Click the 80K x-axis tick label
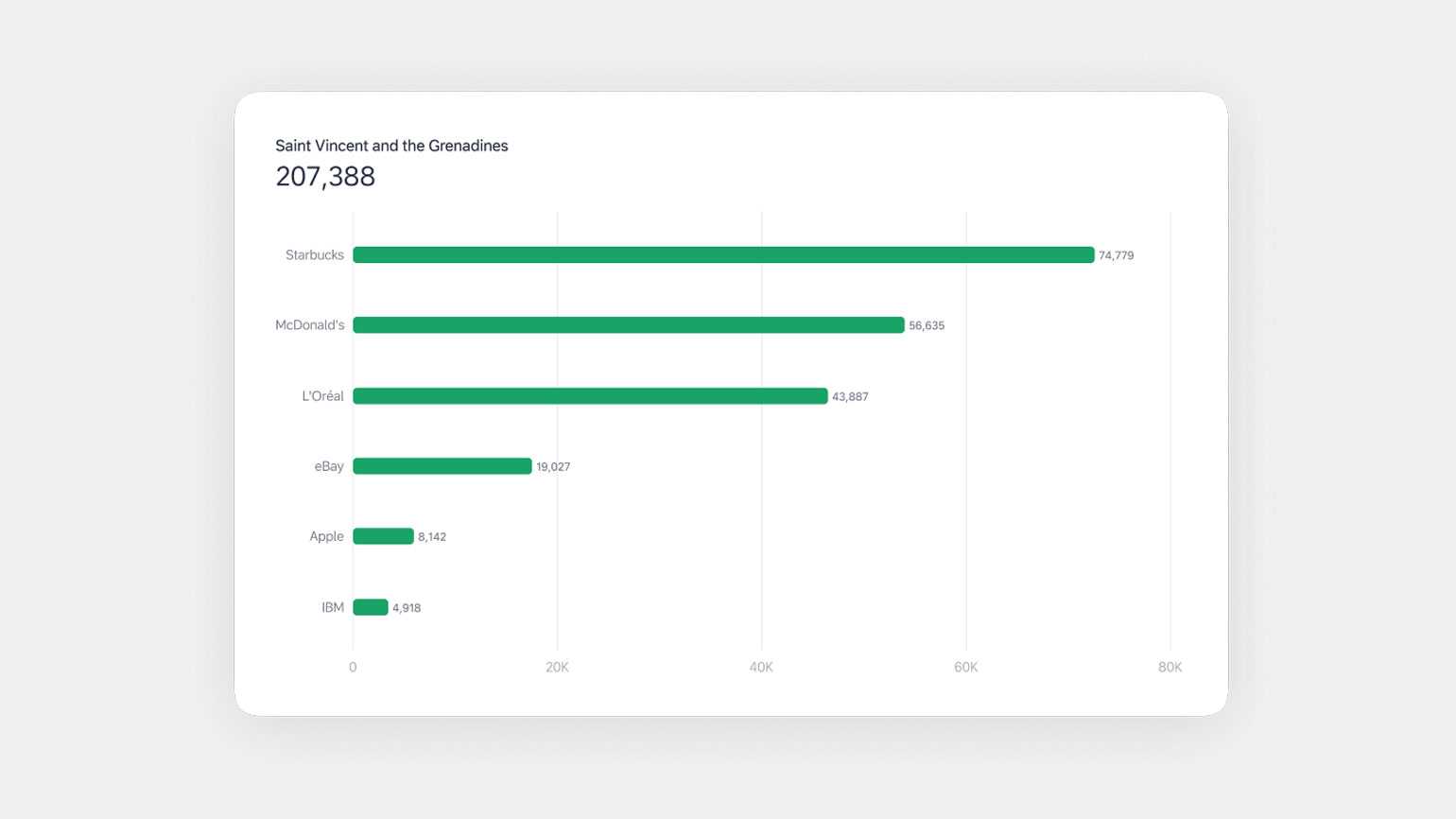The image size is (1456, 819). pos(1170,668)
